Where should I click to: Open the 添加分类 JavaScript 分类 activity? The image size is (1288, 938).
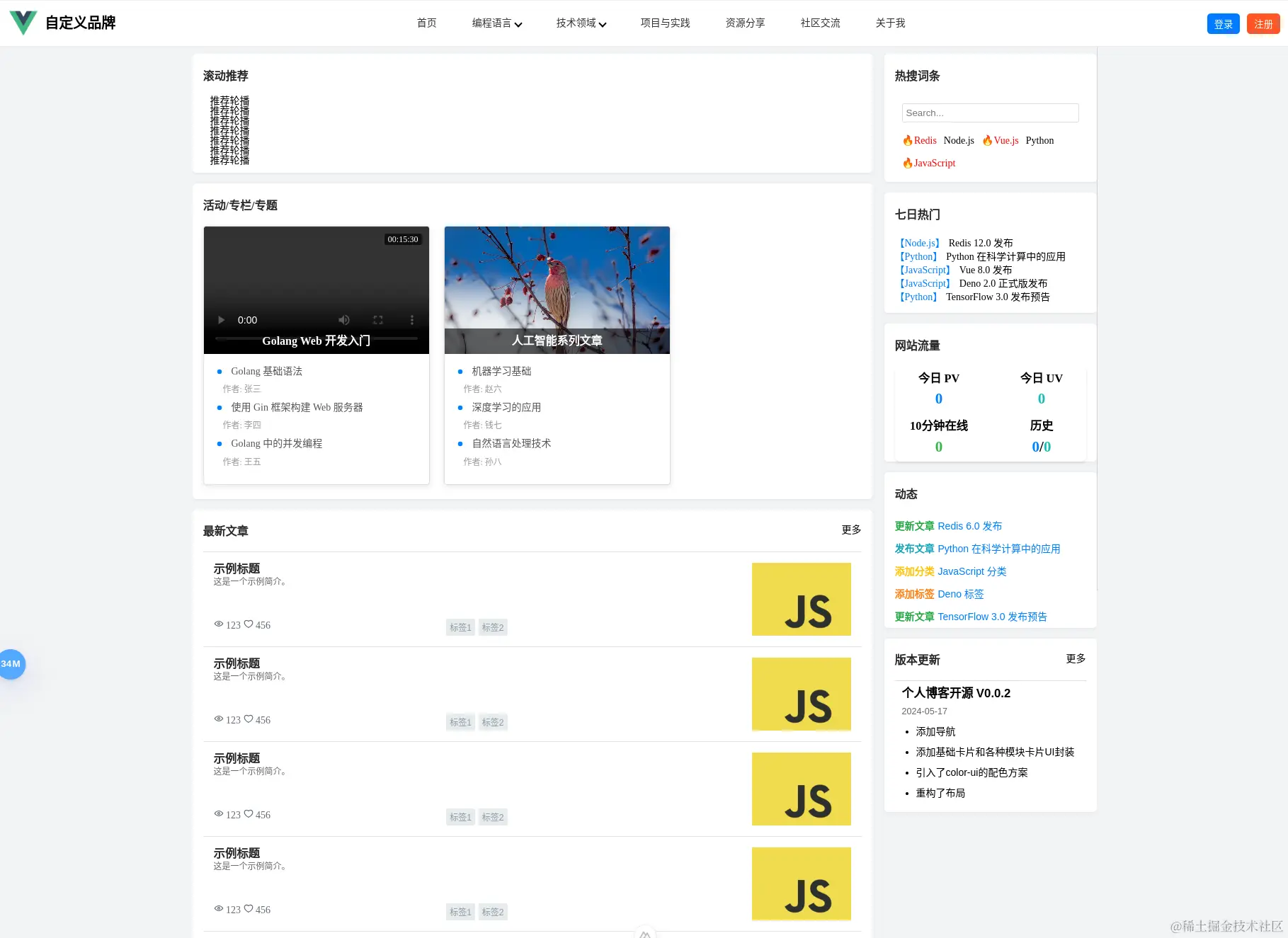pos(950,571)
